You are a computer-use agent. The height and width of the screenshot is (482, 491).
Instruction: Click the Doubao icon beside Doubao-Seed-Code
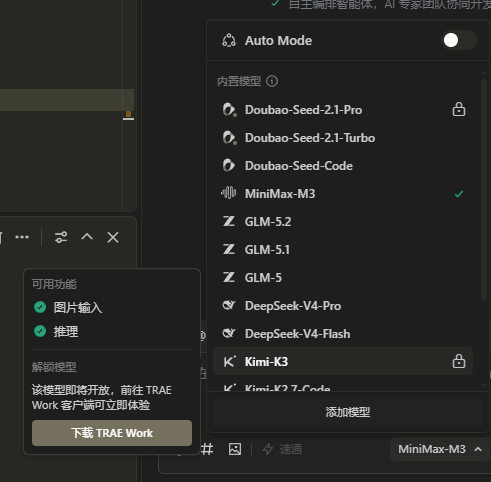(229, 165)
